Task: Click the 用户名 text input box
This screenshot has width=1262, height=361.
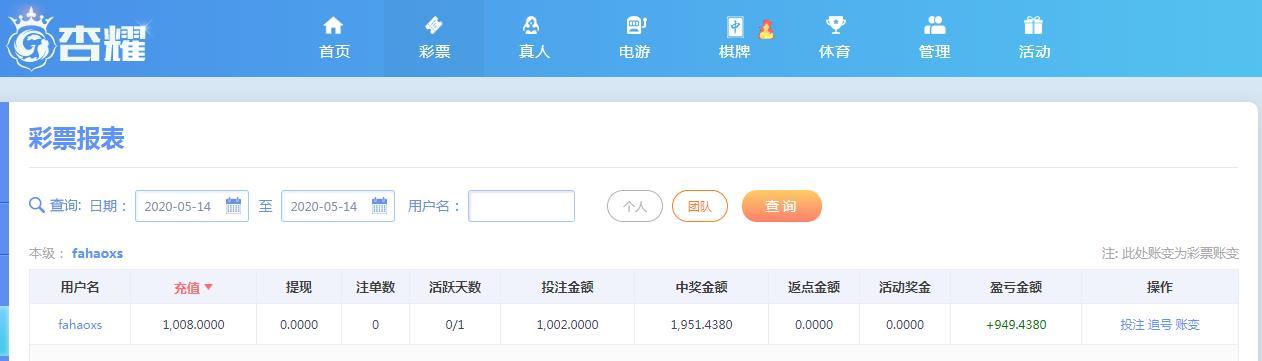Action: pyautogui.click(x=522, y=206)
